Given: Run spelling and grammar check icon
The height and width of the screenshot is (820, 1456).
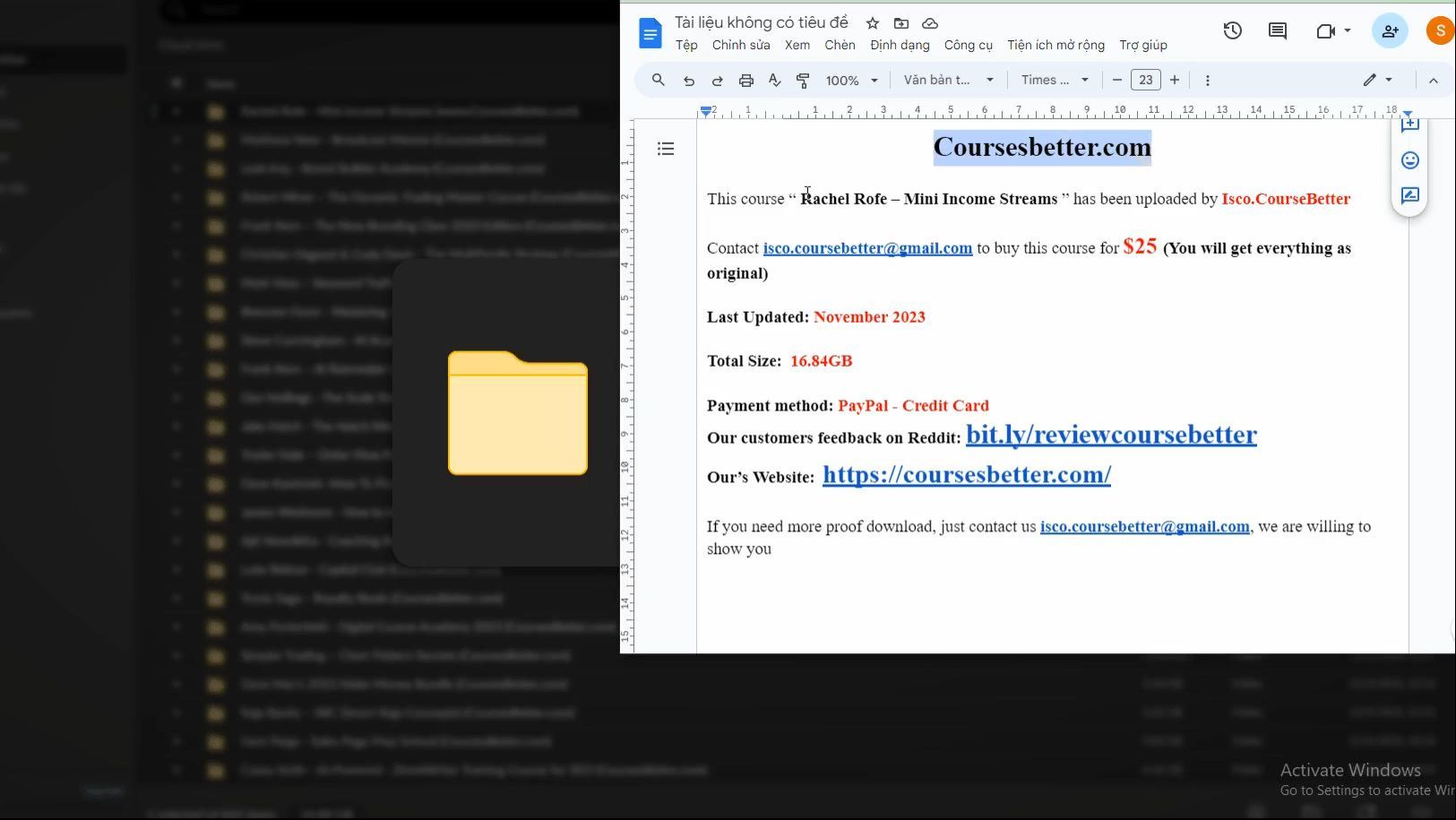Looking at the screenshot, I should pyautogui.click(x=774, y=81).
